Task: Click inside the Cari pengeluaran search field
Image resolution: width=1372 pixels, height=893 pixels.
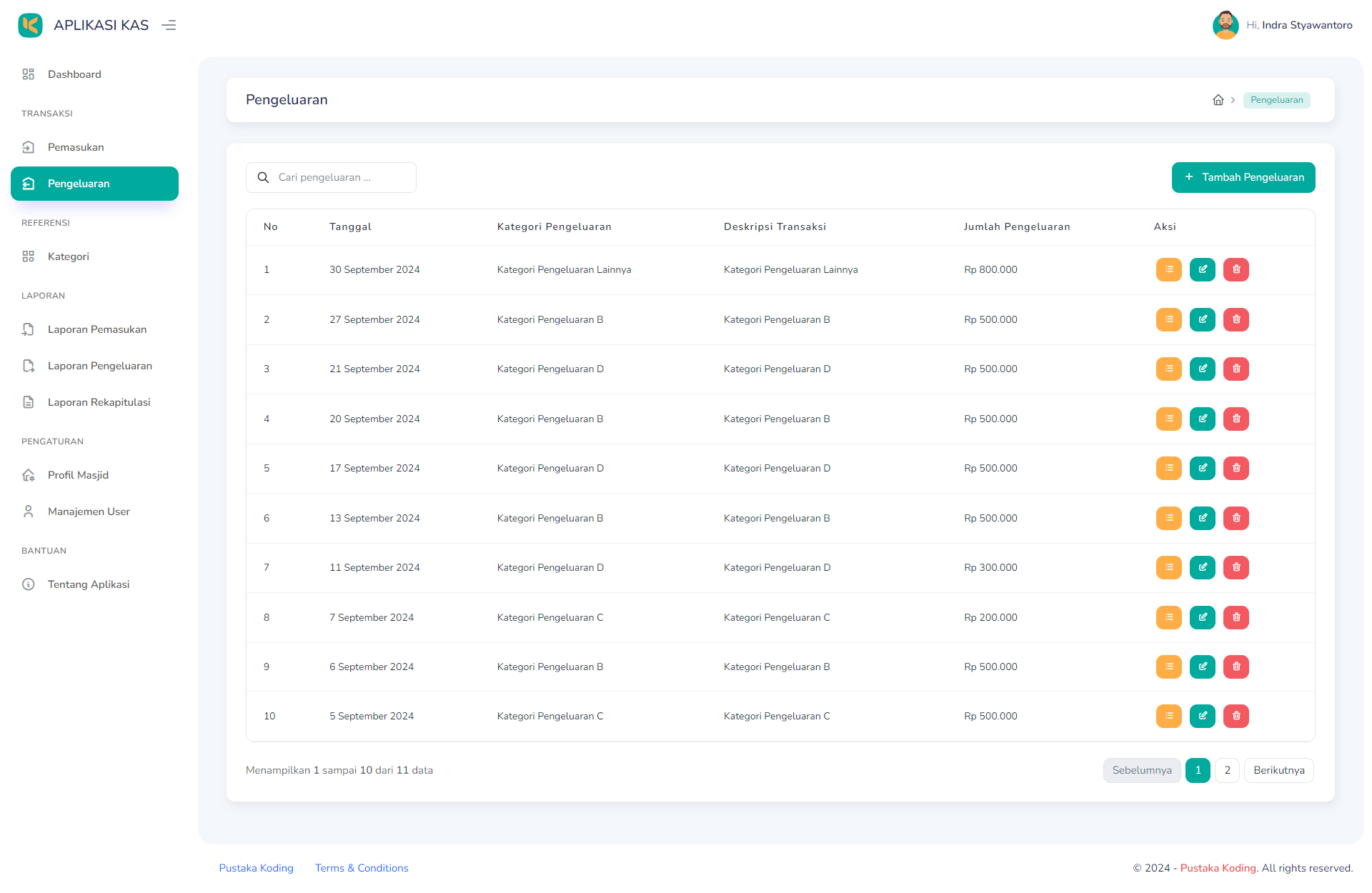Action: pyautogui.click(x=336, y=177)
